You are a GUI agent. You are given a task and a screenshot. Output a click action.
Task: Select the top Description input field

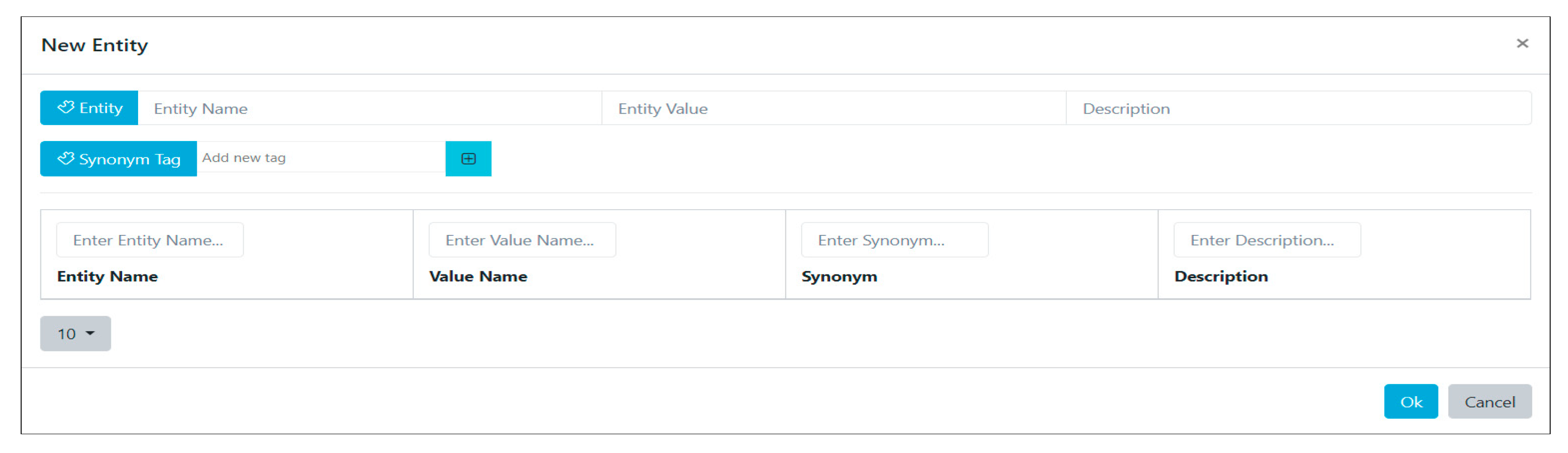pos(1298,109)
